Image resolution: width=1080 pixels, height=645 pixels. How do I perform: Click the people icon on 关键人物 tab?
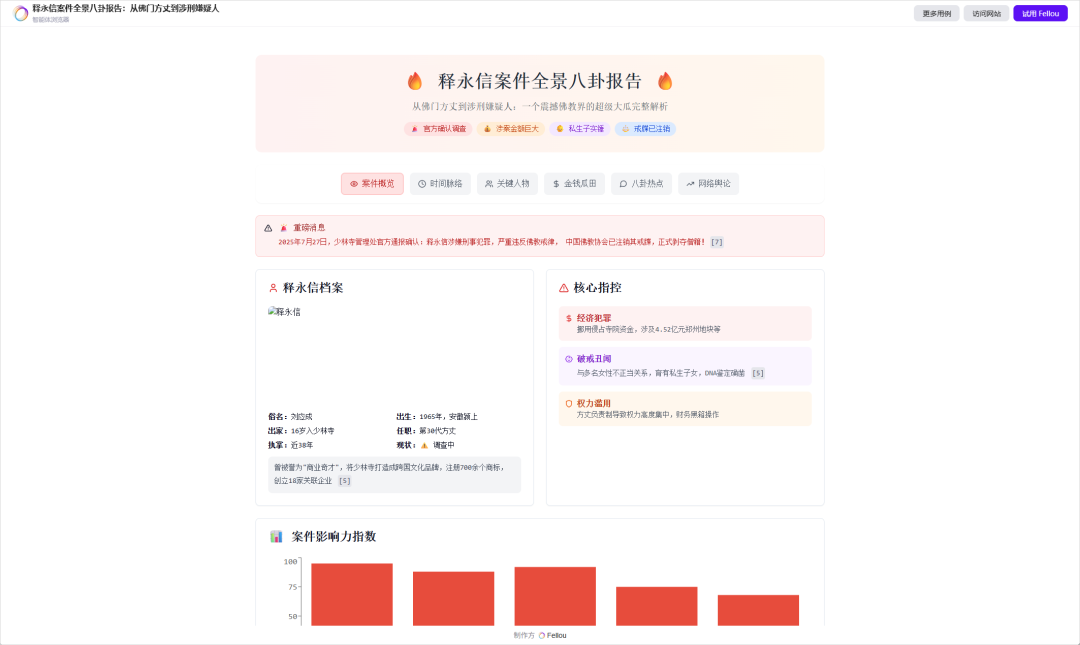pyautogui.click(x=491, y=183)
